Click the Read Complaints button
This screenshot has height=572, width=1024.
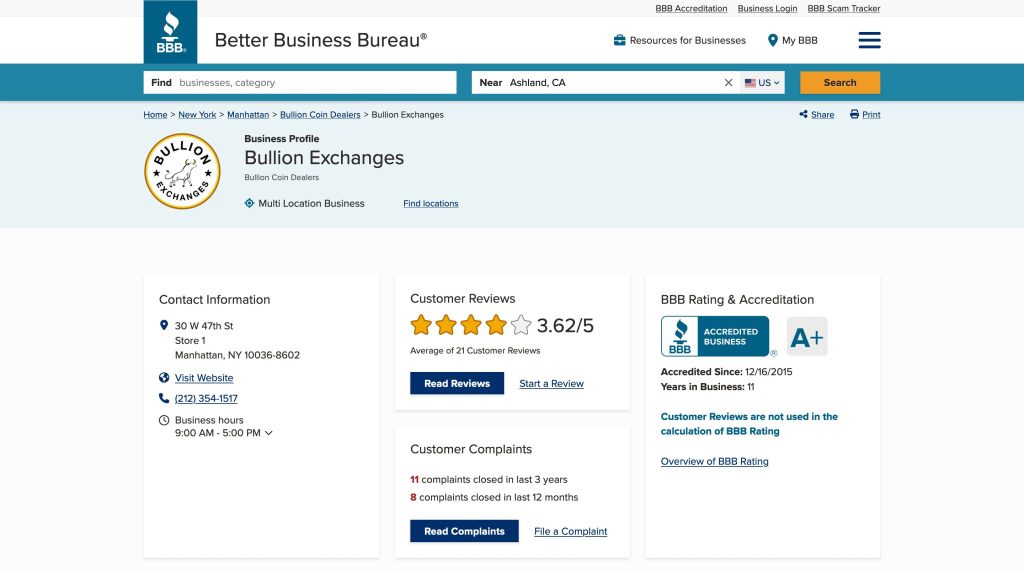click(x=464, y=531)
